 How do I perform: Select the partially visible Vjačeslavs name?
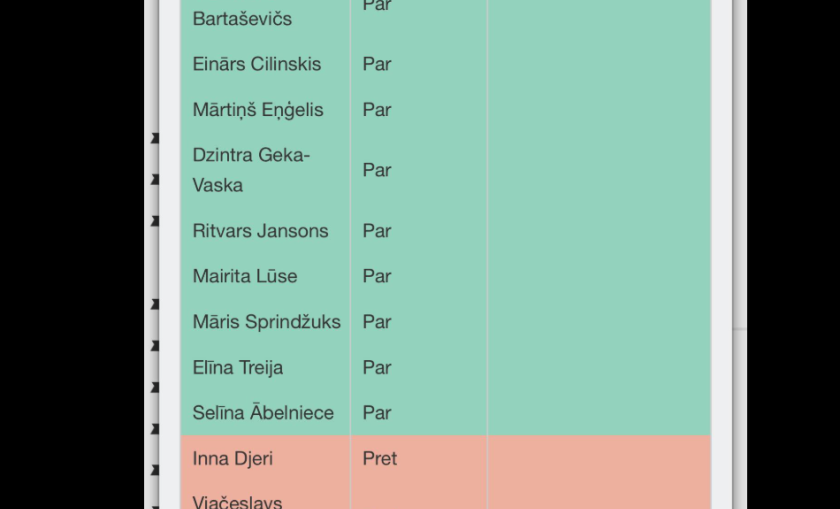coord(237,502)
